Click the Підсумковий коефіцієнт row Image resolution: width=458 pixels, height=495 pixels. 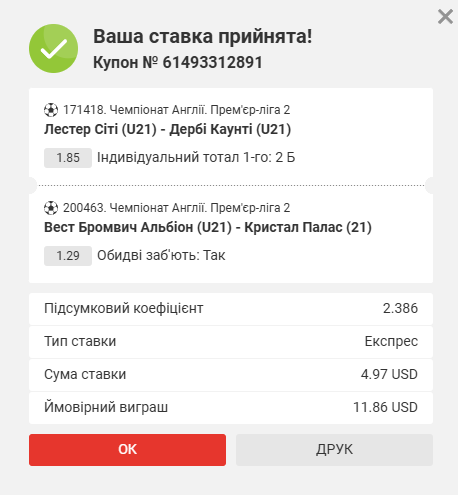pos(231,309)
